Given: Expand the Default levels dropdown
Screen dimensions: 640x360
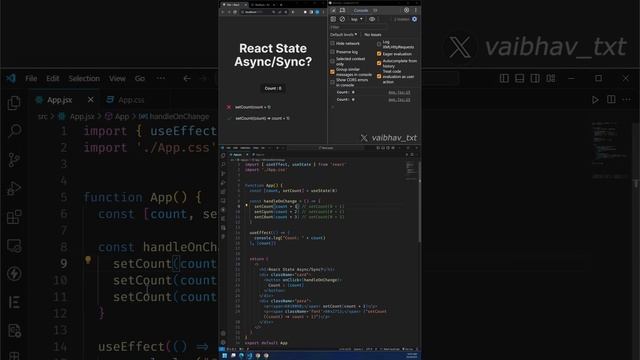Looking at the screenshot, I should pos(344,35).
